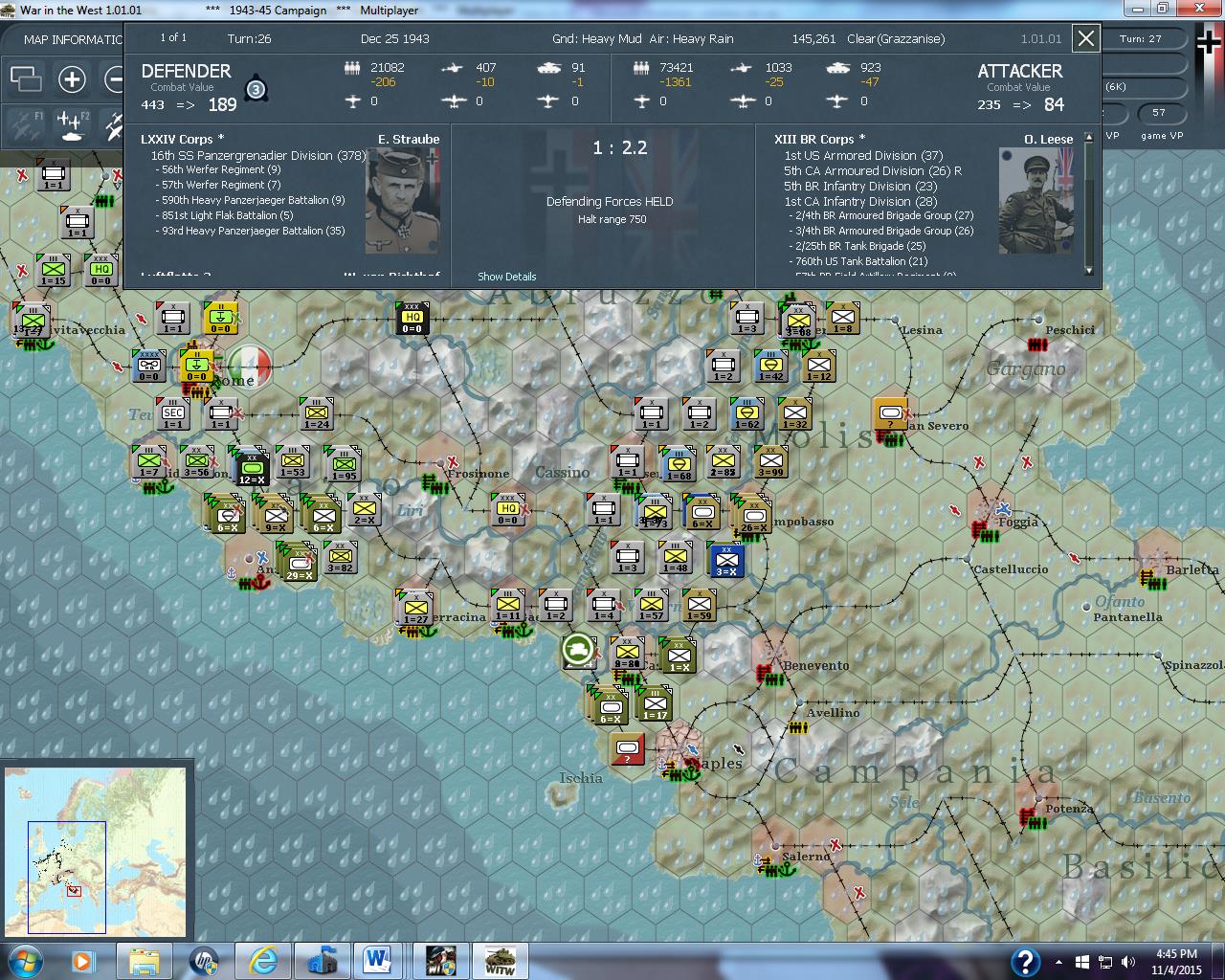
Task: Select 93rd Heavy Panzerjaeger Battalion (35) row
Action: 254,231
